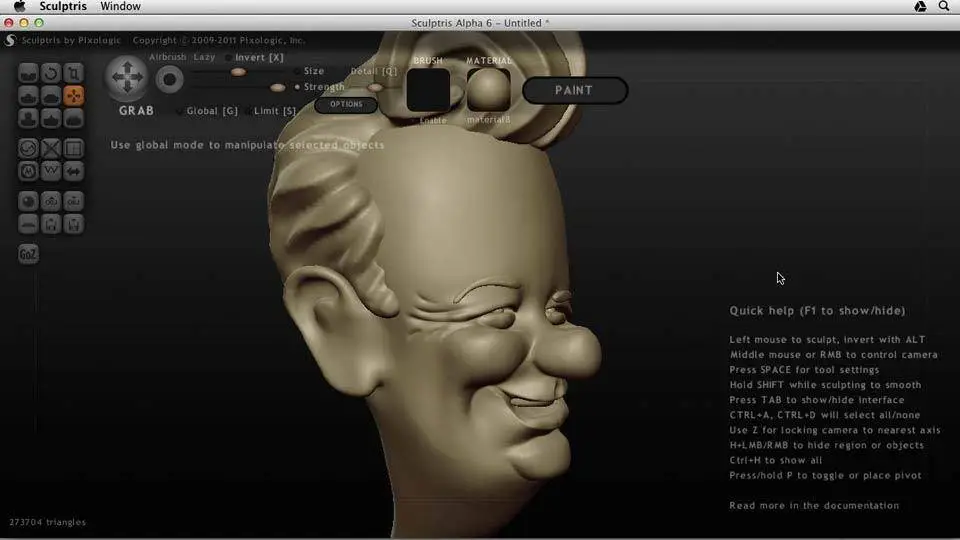Select the Flatten tool

[x=51, y=96]
